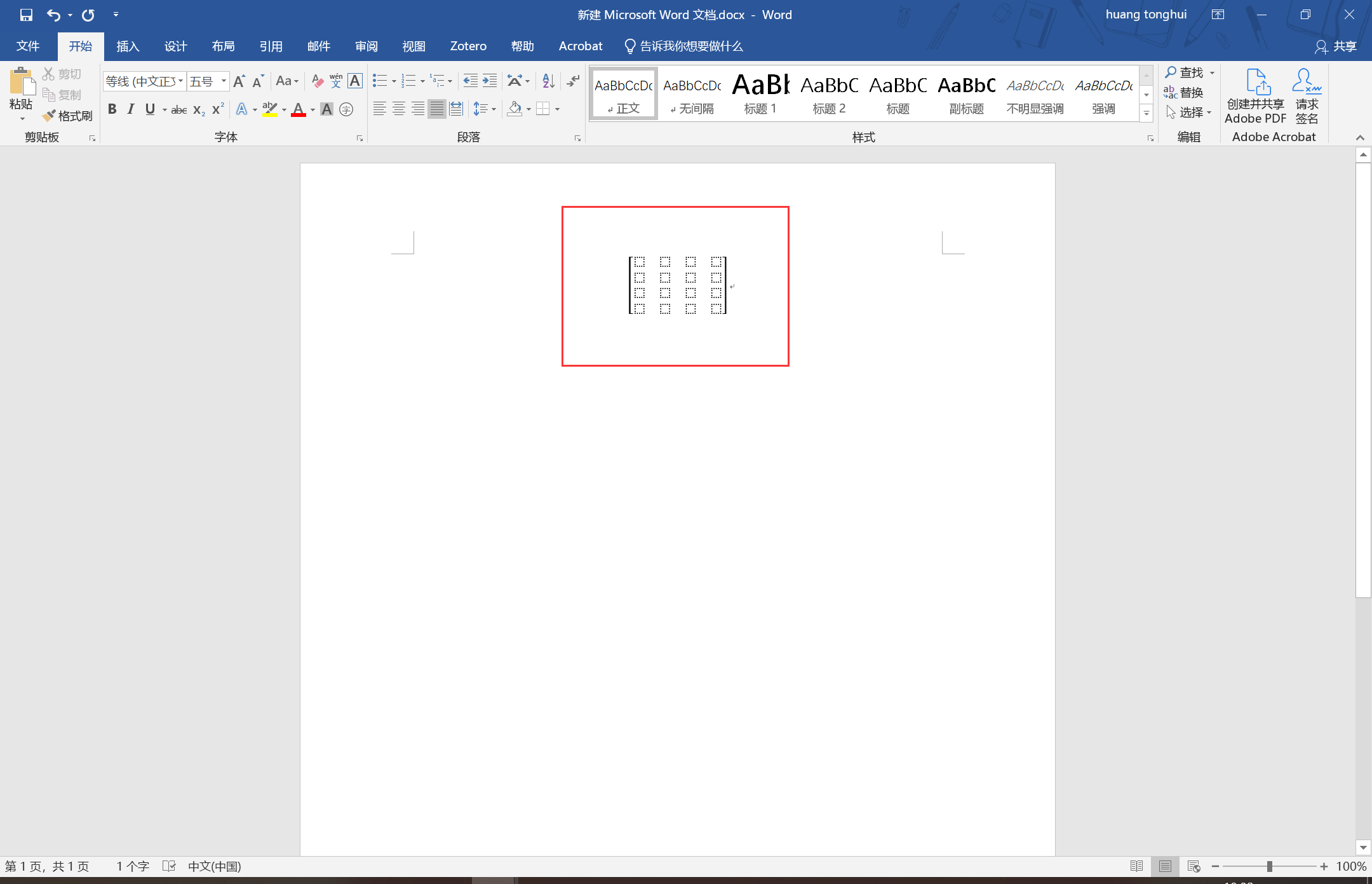Click the center align icon
1372x884 pixels.
[x=398, y=109]
